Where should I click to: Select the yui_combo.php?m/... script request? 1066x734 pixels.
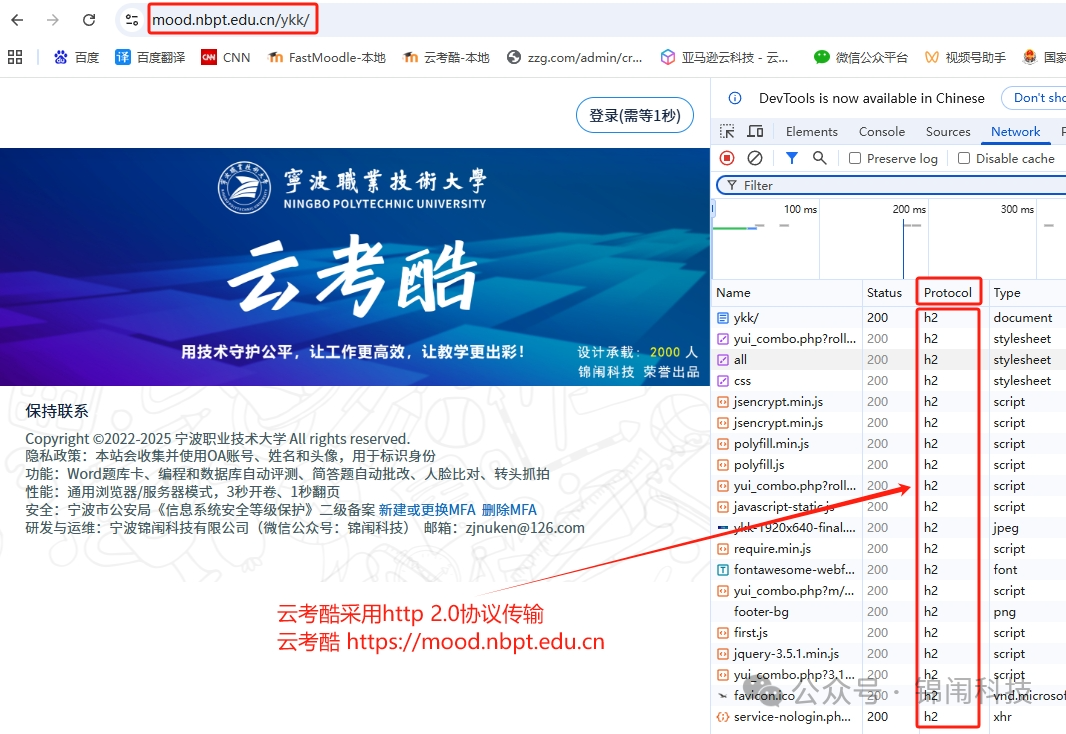click(x=889, y=591)
